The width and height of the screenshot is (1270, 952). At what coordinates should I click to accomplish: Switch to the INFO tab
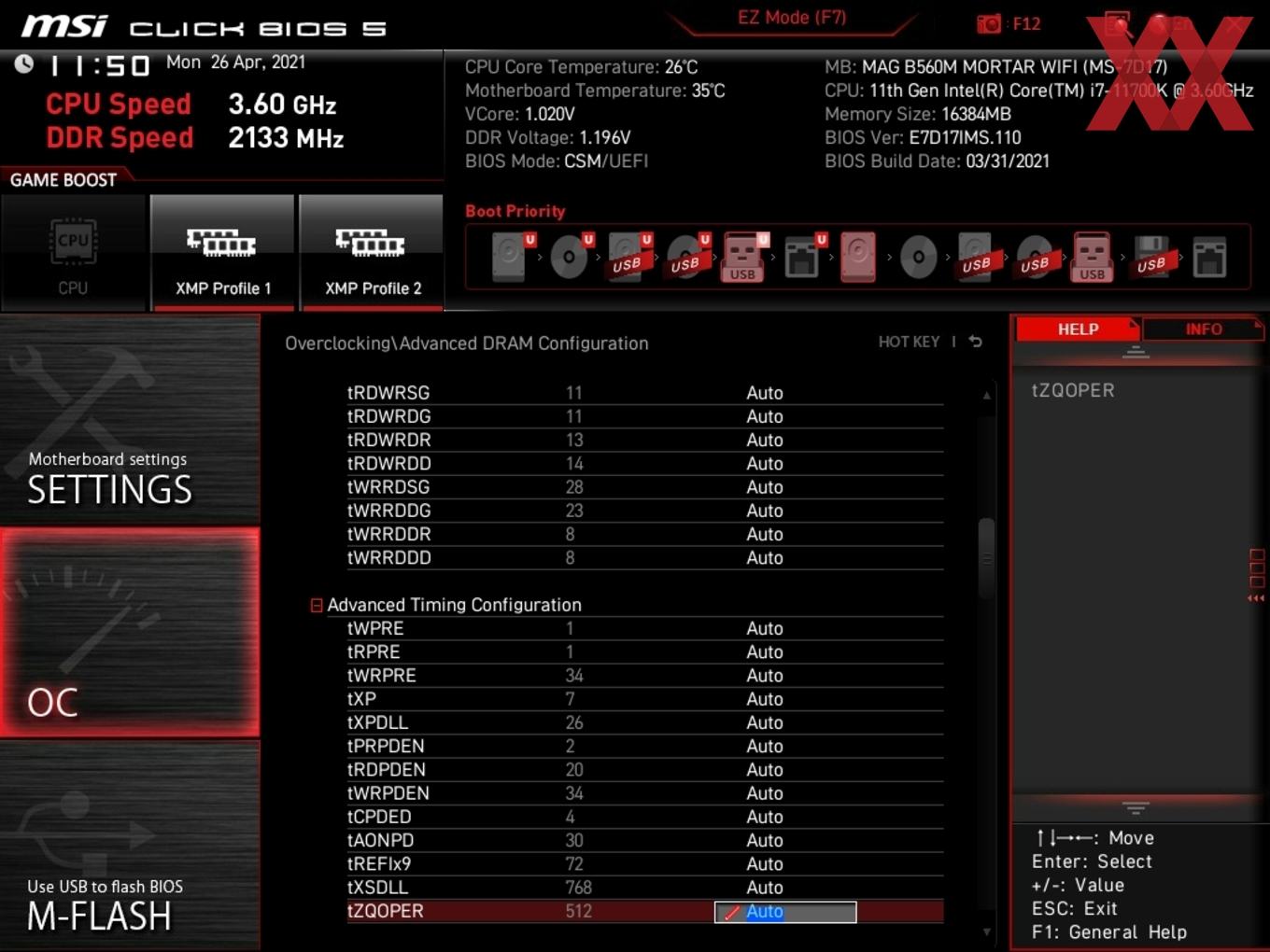1203,329
